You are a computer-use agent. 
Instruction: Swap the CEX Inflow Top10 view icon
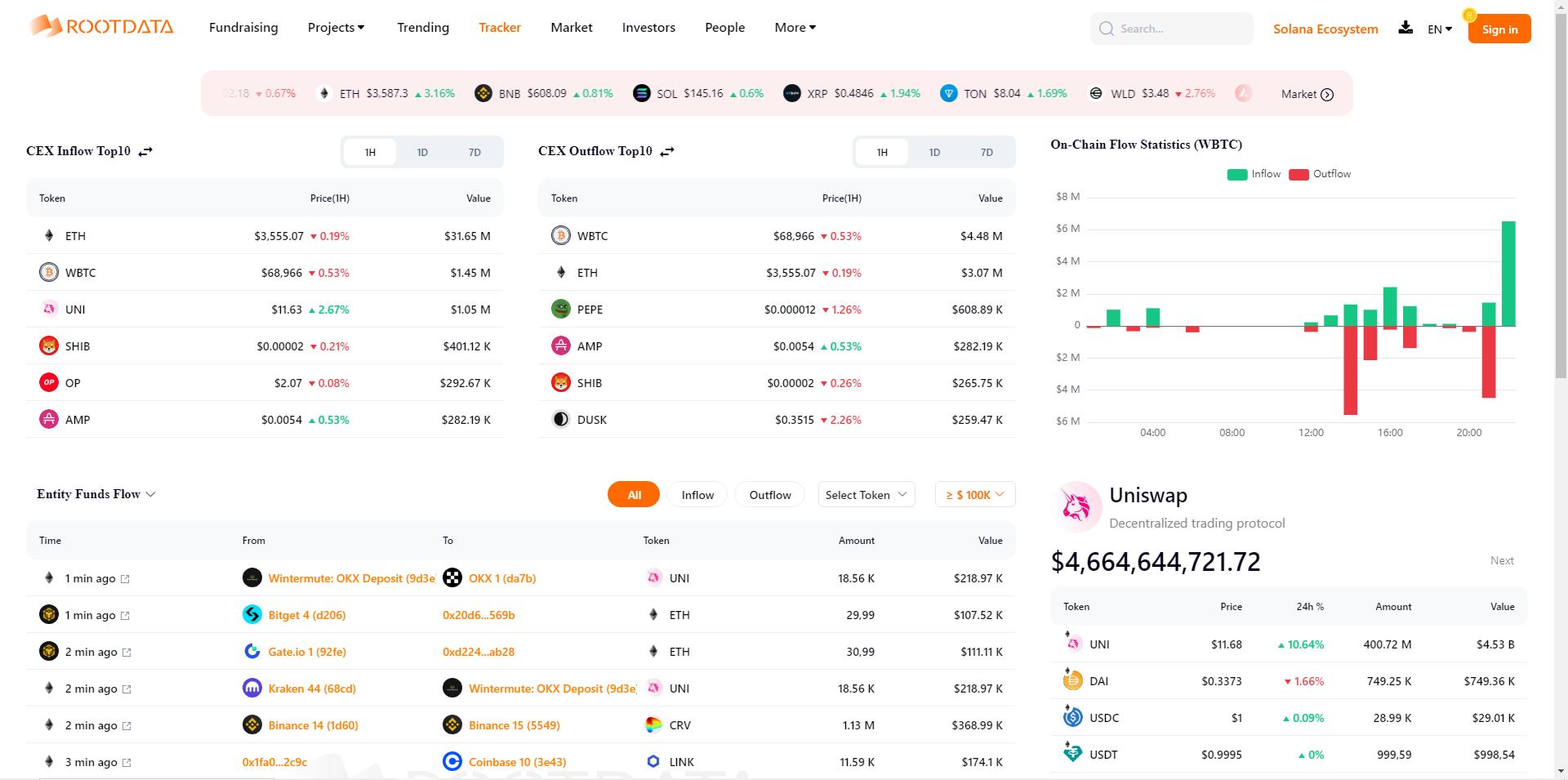pos(145,151)
